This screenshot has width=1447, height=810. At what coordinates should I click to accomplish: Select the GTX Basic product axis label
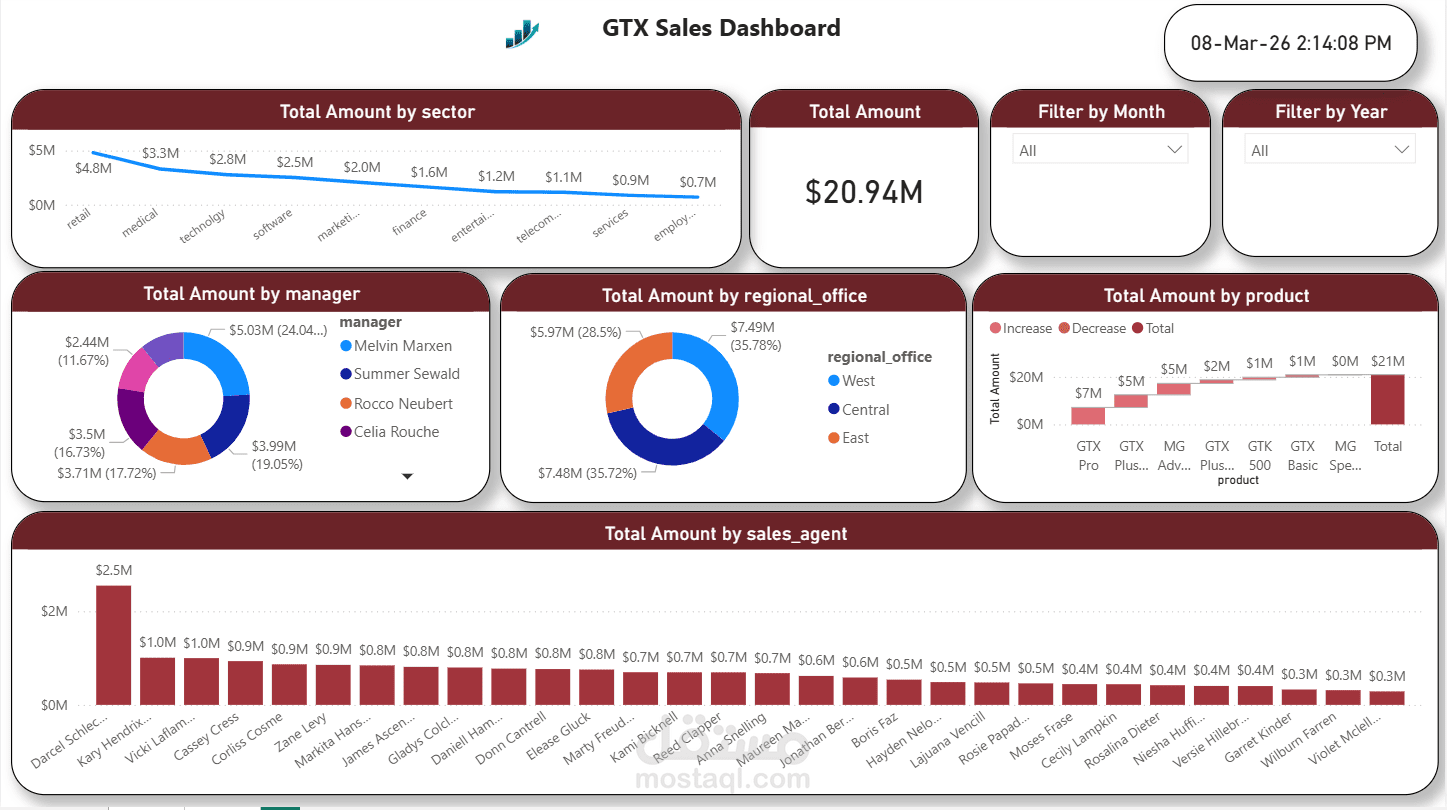coord(1303,455)
